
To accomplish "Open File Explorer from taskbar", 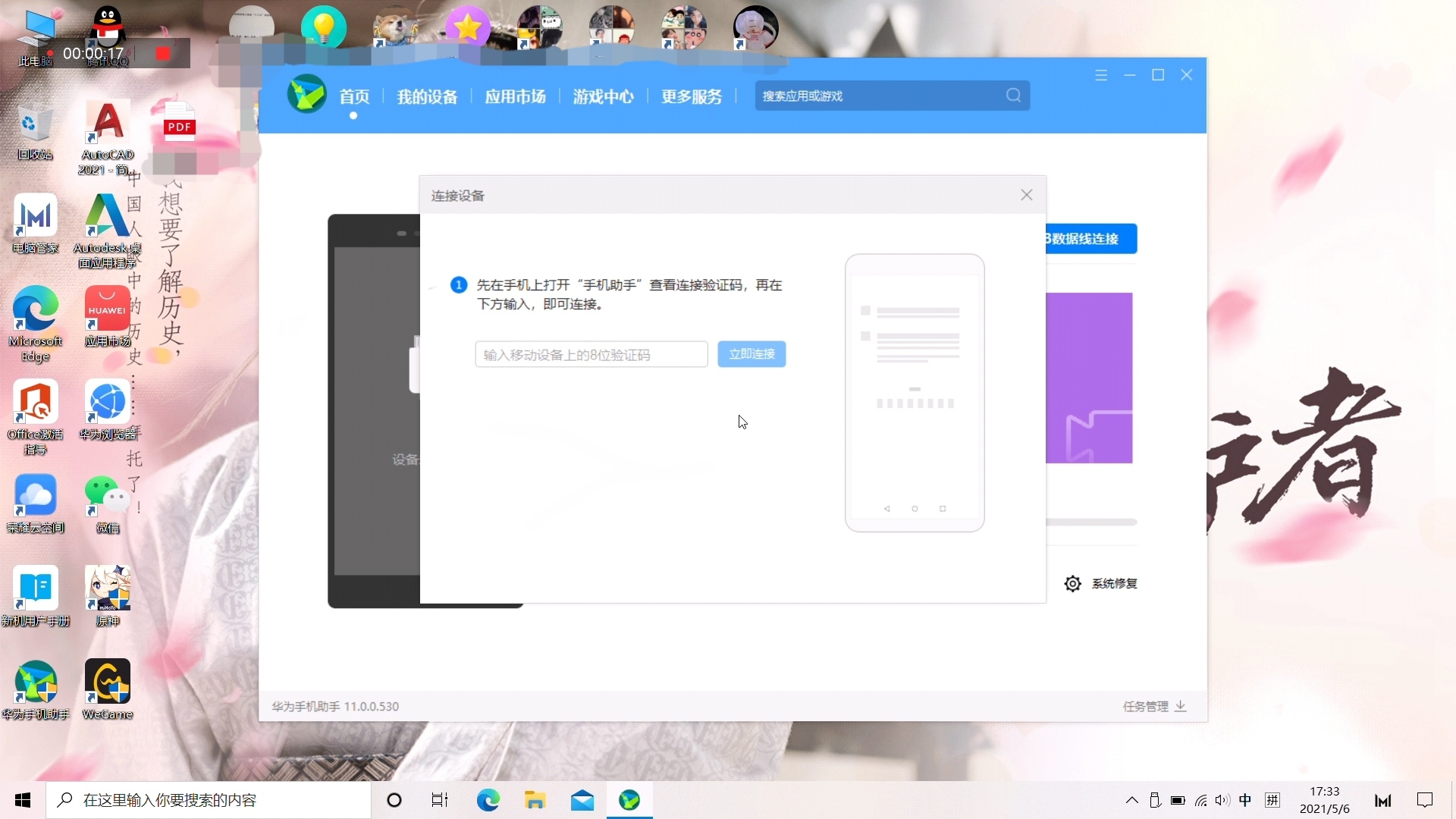I will coord(535,800).
